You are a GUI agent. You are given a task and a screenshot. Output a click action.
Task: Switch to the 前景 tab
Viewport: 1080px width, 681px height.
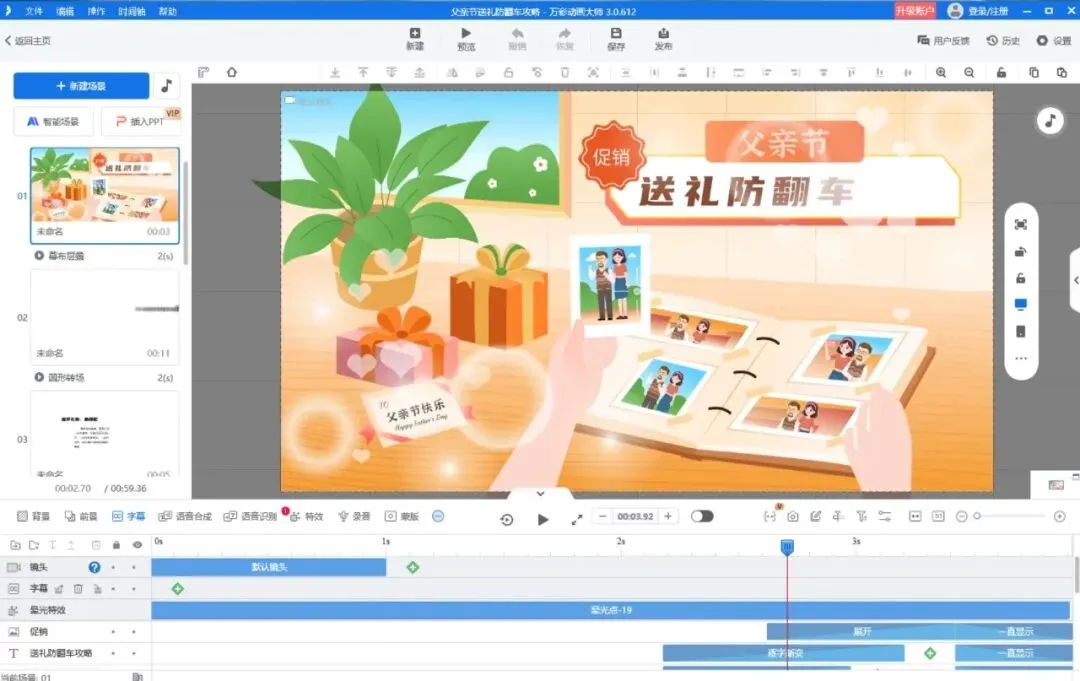click(x=81, y=516)
